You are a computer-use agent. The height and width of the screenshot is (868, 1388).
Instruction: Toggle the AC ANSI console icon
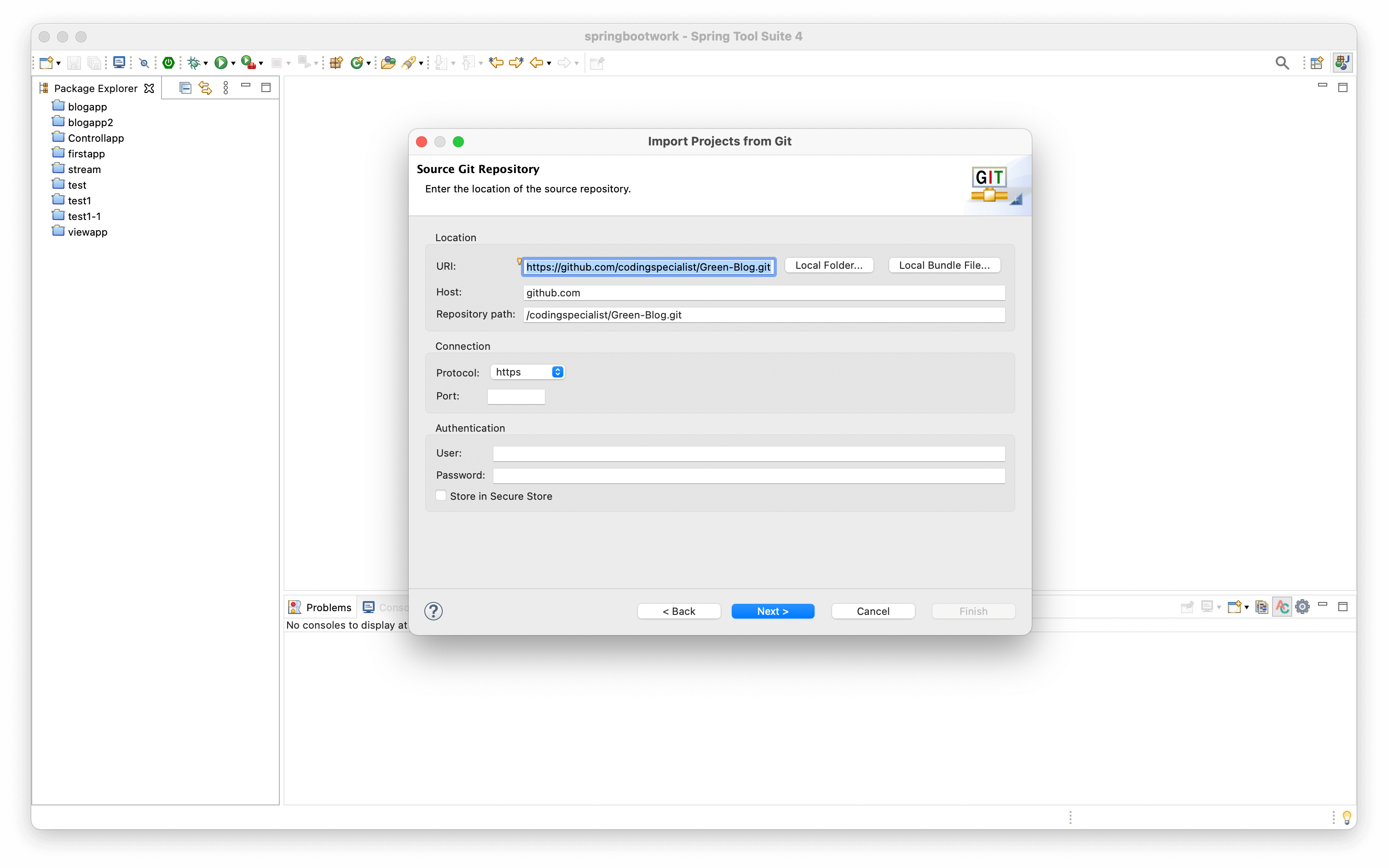coord(1282,607)
